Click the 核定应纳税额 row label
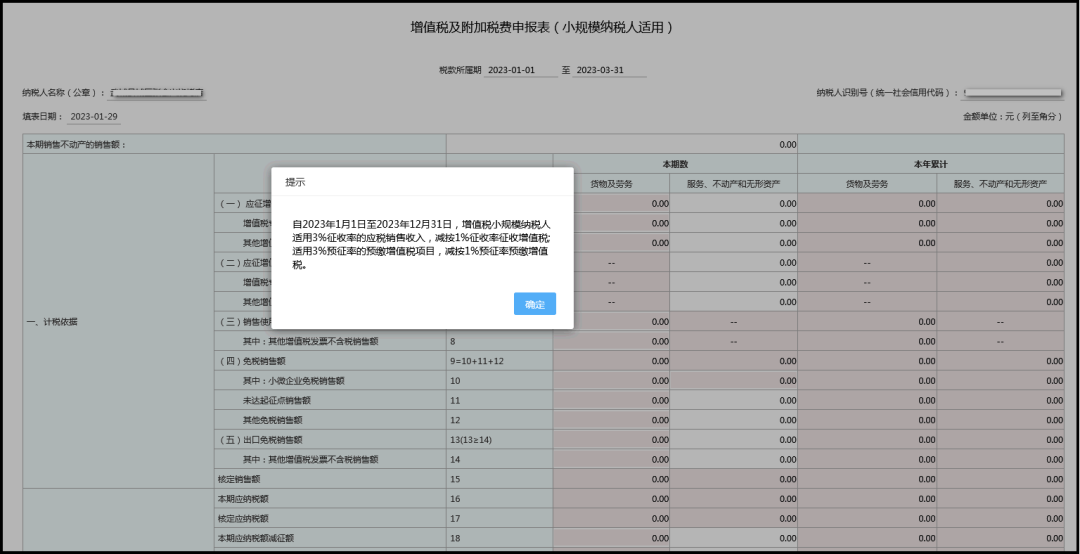This screenshot has height=554, width=1080. click(x=243, y=518)
